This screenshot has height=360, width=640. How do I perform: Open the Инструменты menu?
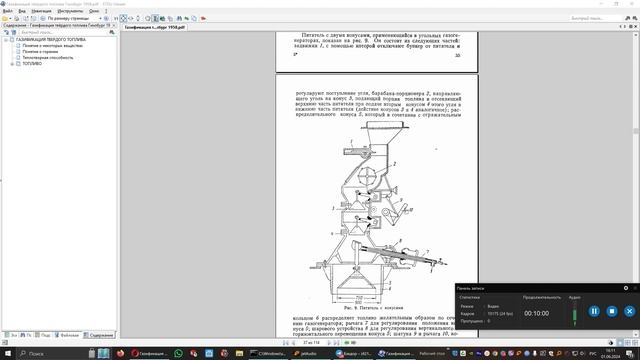coord(70,11)
